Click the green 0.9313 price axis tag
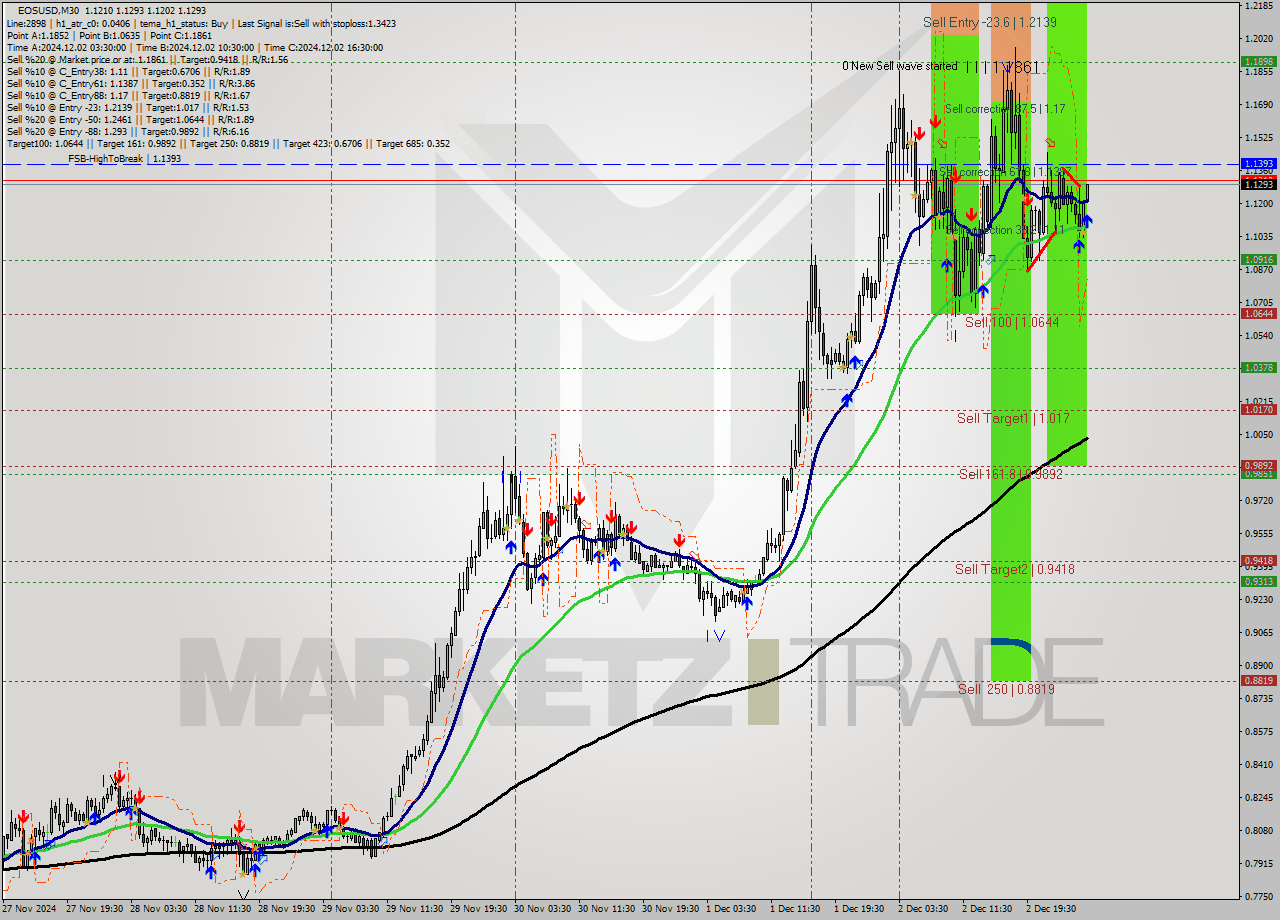This screenshot has height=920, width=1280. 1258,581
